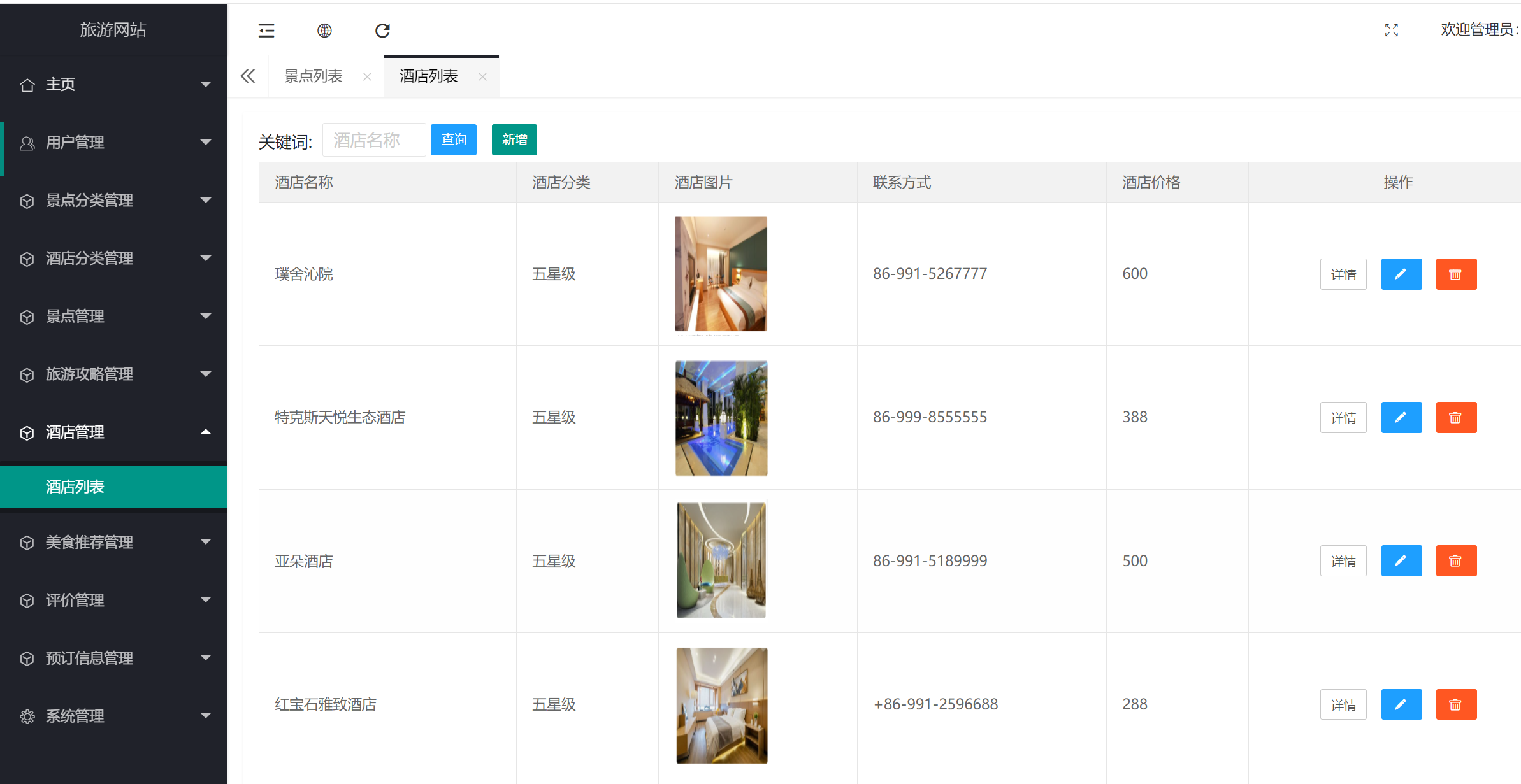The width and height of the screenshot is (1521, 784).
Task: Click the 景点分类管理 cube icon
Action: [27, 201]
